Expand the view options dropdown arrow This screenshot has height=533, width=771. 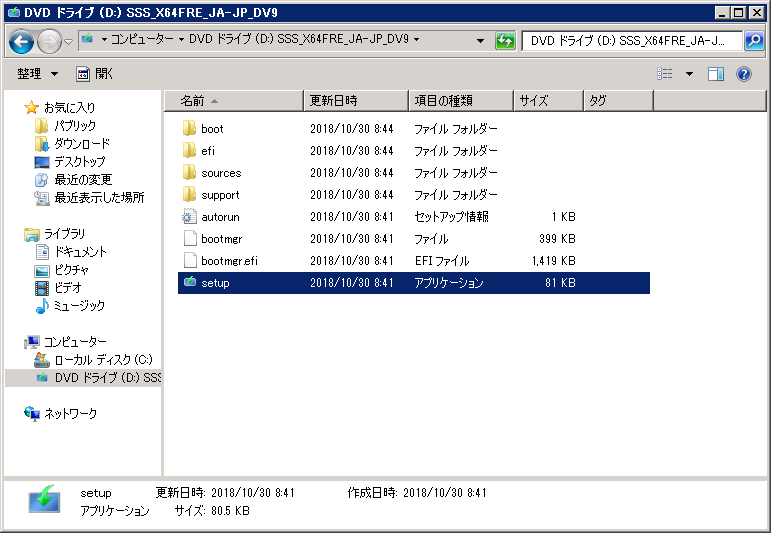[689, 74]
